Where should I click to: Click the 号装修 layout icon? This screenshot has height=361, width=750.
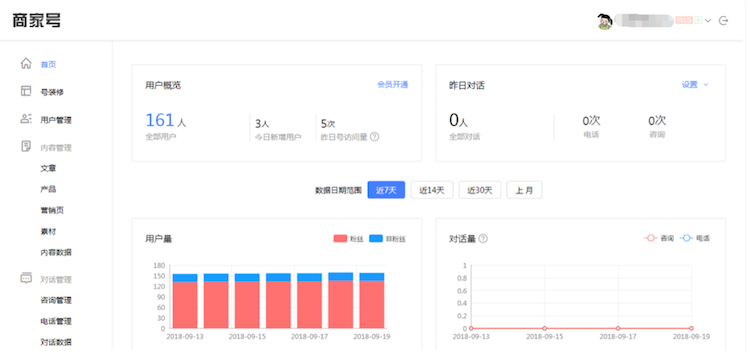(x=26, y=91)
